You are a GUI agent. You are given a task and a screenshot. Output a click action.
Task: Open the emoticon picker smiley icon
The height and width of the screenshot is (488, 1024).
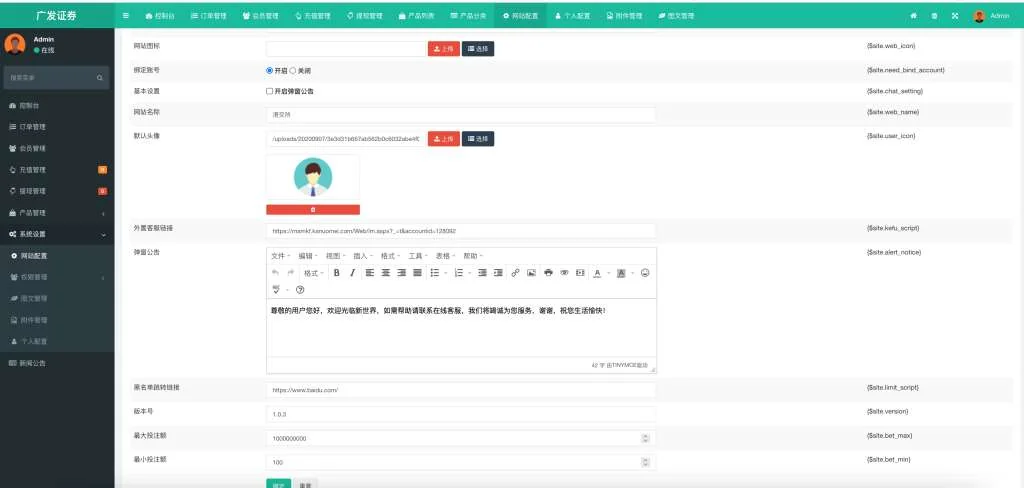pyautogui.click(x=645, y=272)
